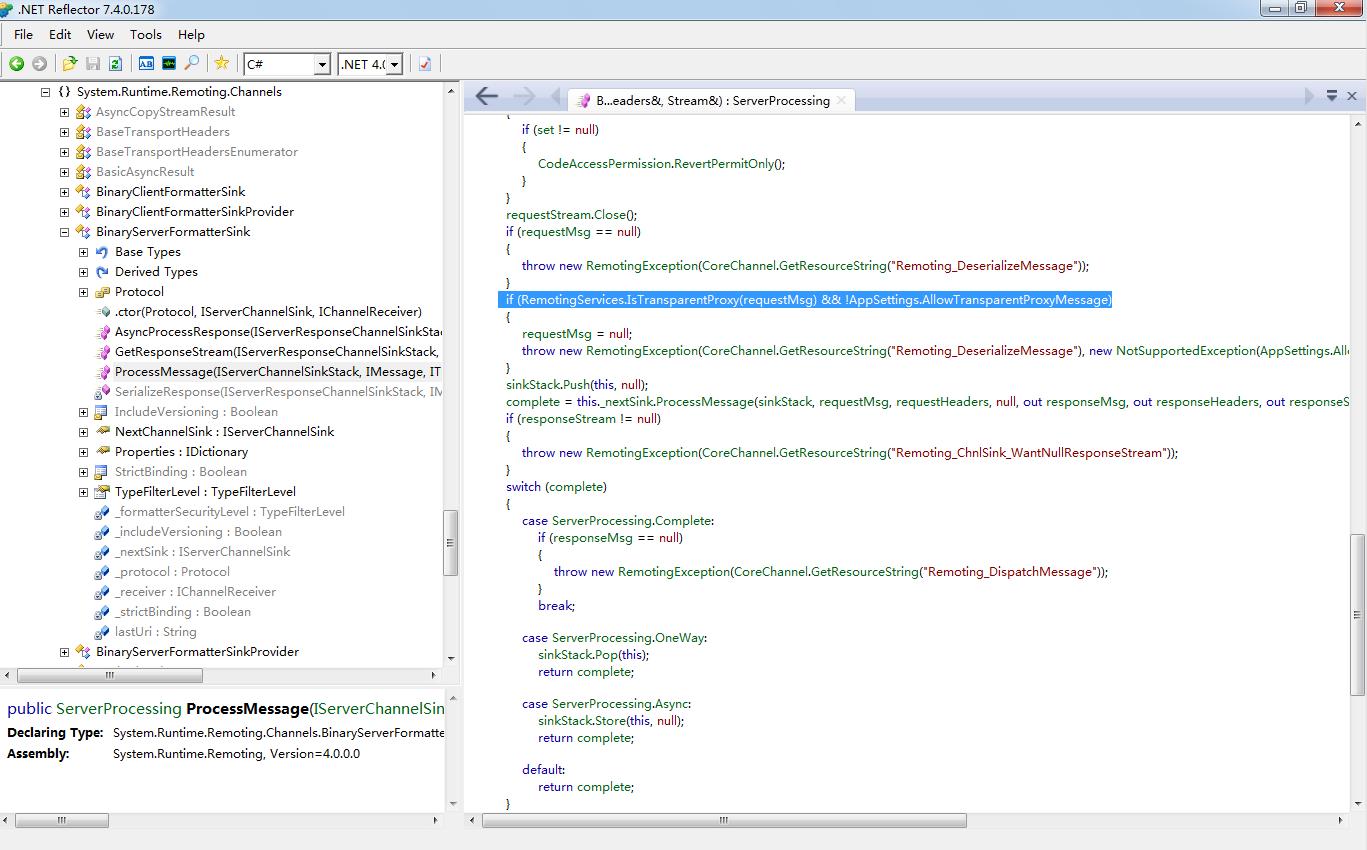Click the Base Types node icon
This screenshot has width=1367, height=850.
[x=102, y=252]
